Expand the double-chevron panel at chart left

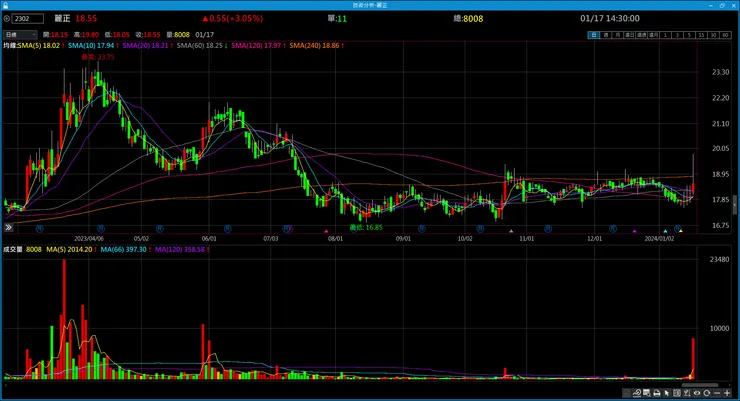(x=8, y=227)
